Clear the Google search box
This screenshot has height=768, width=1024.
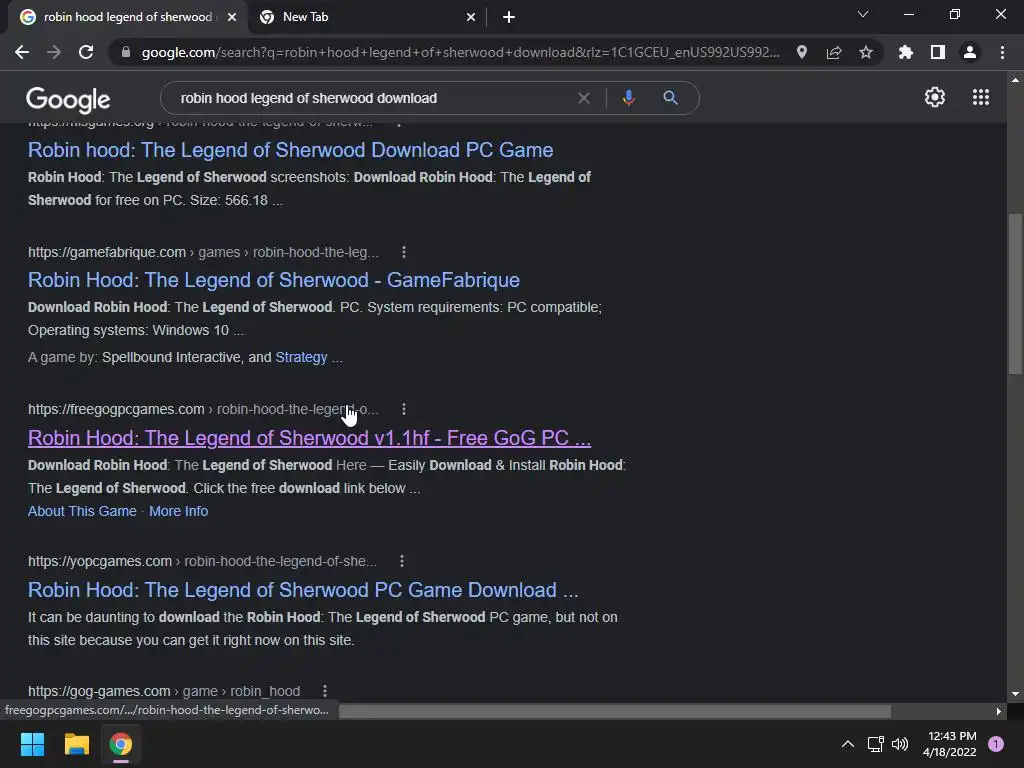click(x=584, y=98)
